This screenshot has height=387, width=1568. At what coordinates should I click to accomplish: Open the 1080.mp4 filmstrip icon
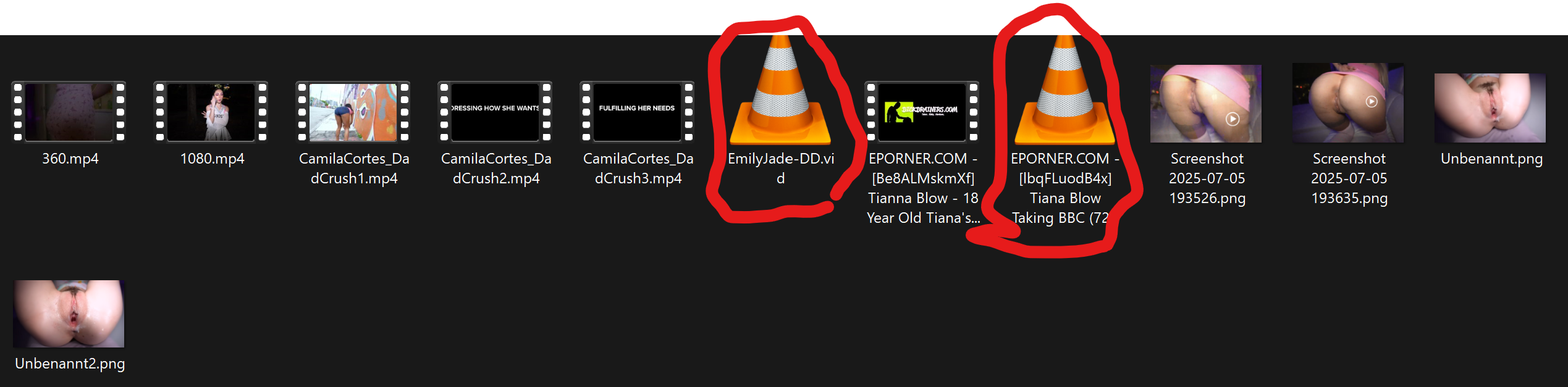pos(211,112)
